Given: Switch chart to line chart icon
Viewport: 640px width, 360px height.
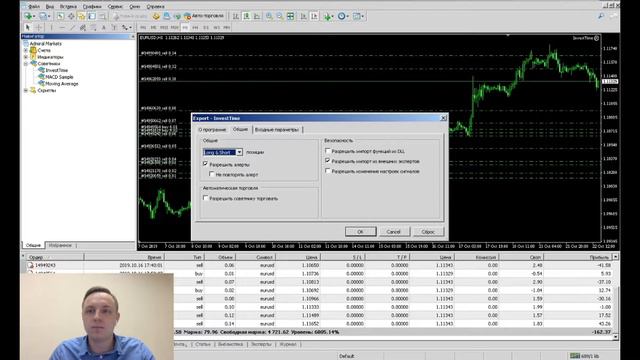Looking at the screenshot, I should (x=257, y=16).
